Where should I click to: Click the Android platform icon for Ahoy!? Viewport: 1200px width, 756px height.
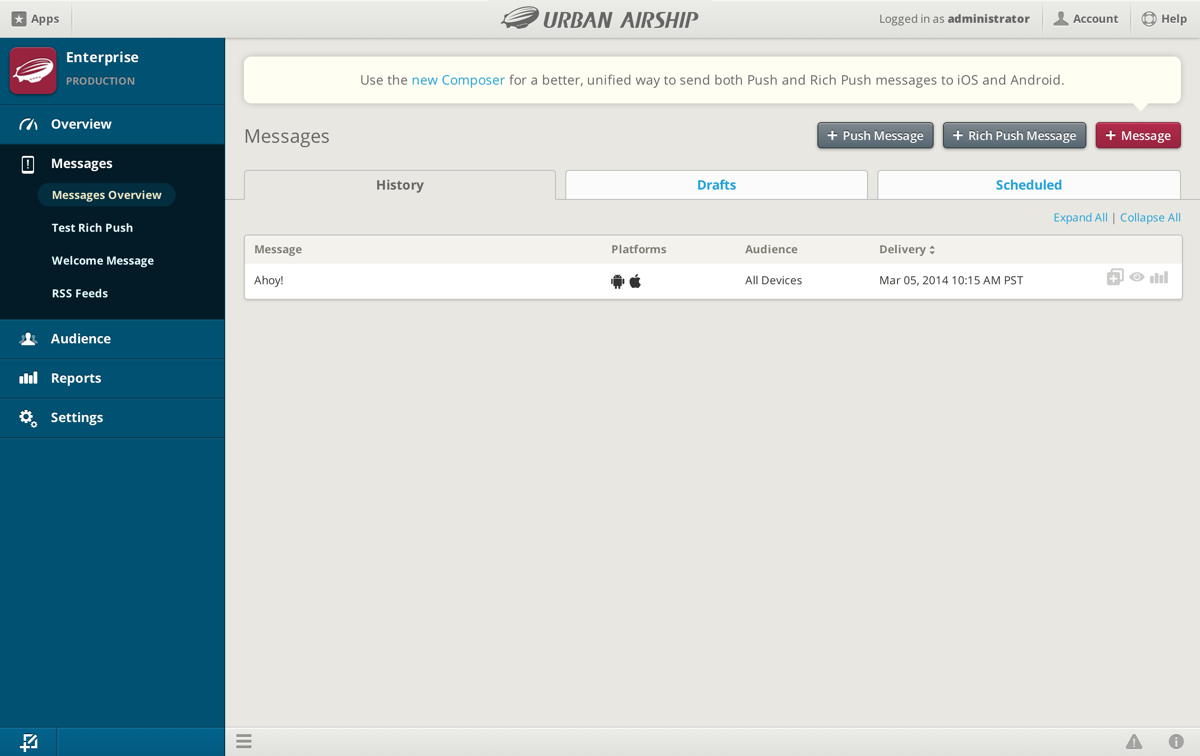coord(618,281)
